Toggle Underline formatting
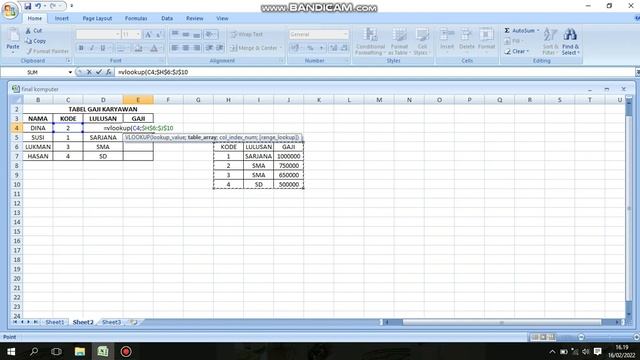640x360 pixels. pos(103,48)
